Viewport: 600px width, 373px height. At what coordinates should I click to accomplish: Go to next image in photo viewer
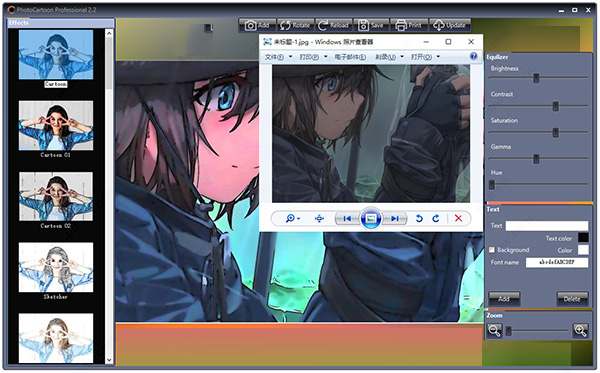(395, 218)
